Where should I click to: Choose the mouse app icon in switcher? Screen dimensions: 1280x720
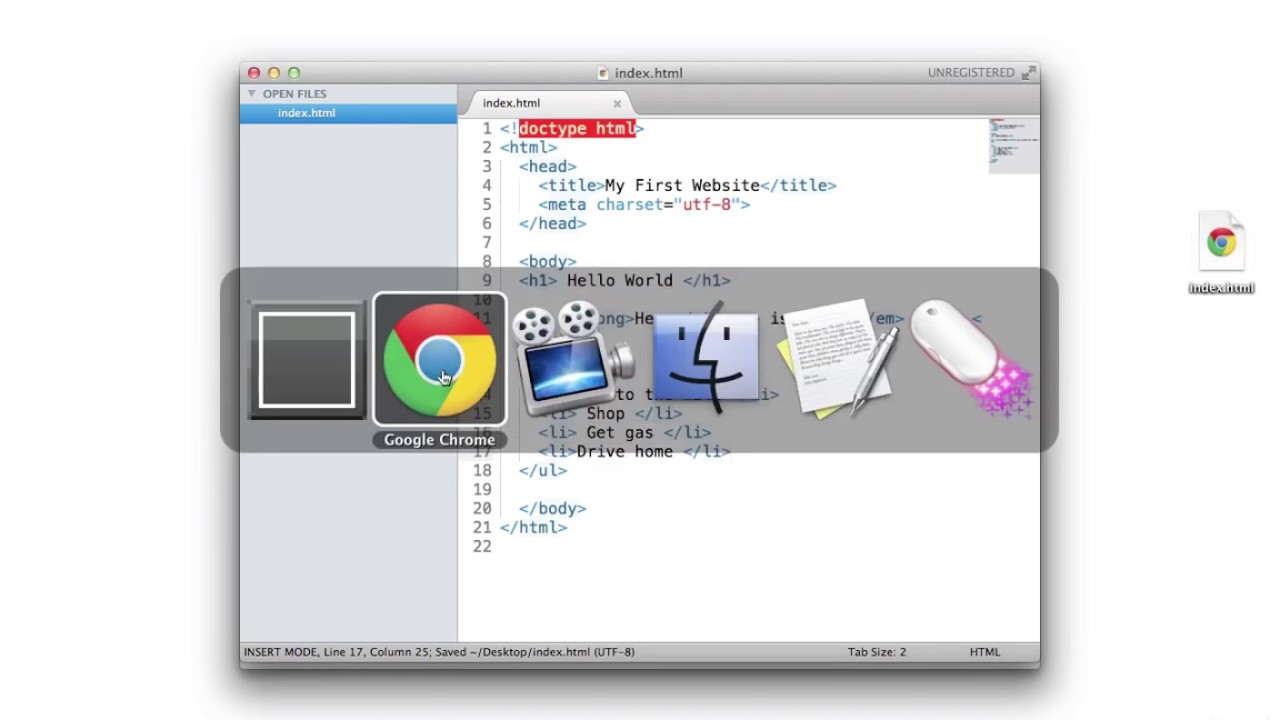coord(970,360)
